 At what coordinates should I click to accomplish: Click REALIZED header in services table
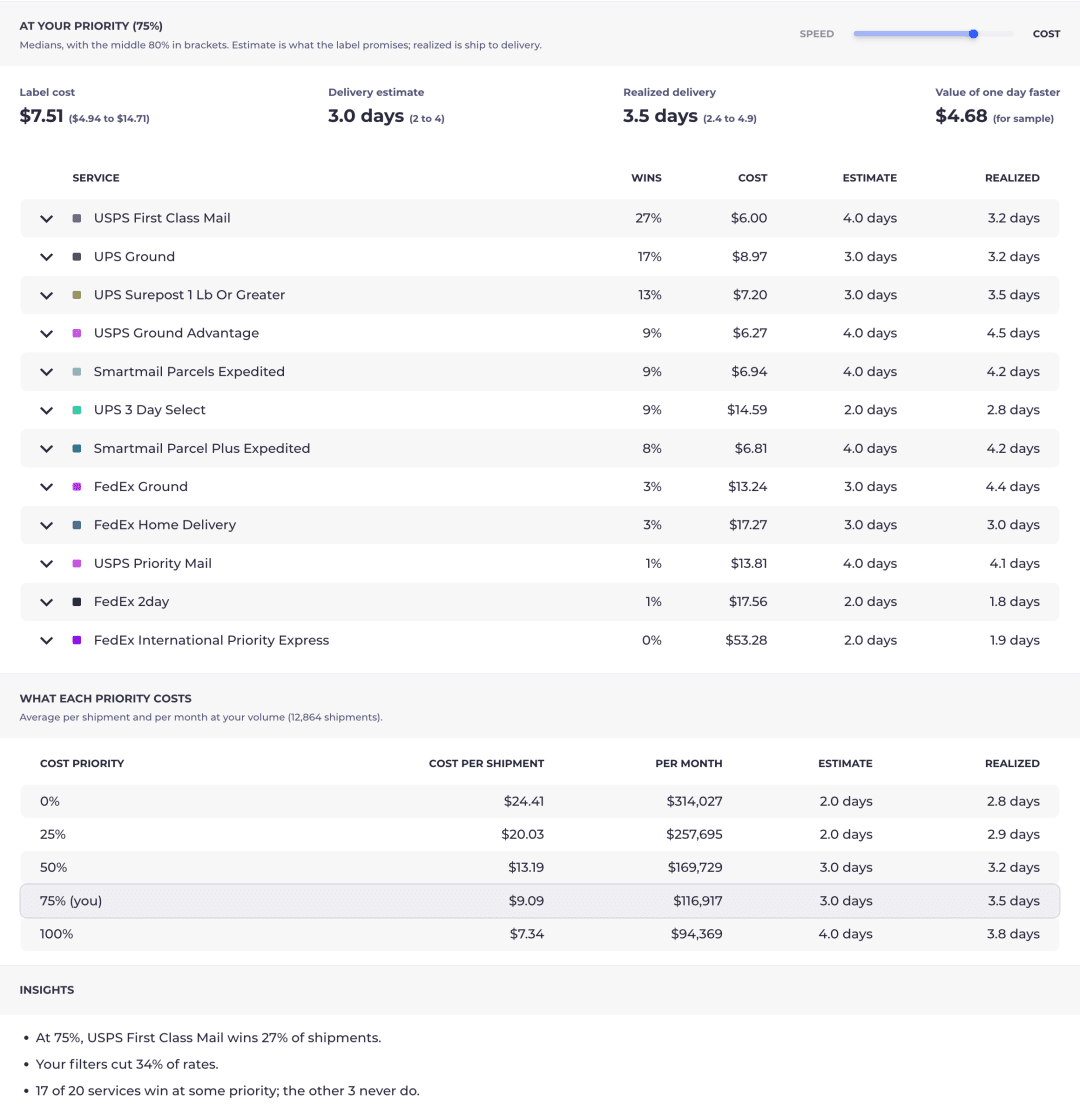[x=1012, y=178]
